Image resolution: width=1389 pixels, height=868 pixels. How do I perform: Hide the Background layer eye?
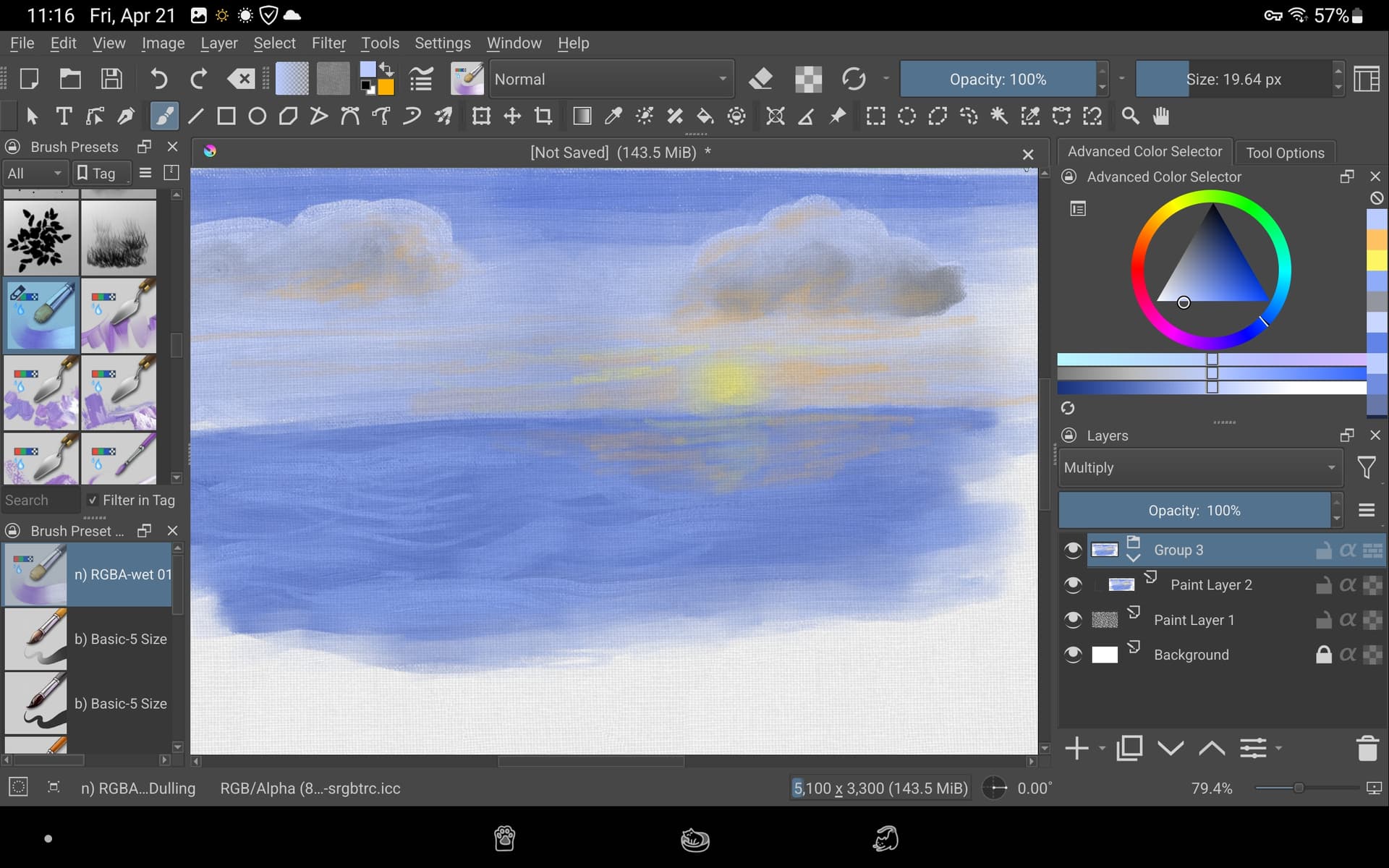[1073, 655]
